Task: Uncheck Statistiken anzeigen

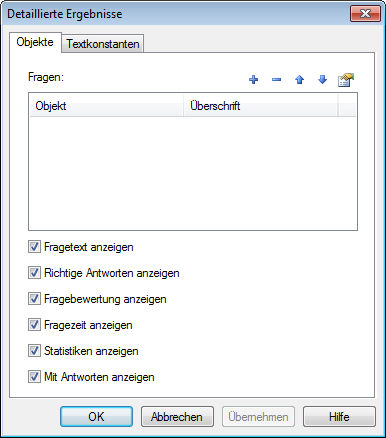Action: point(34,351)
